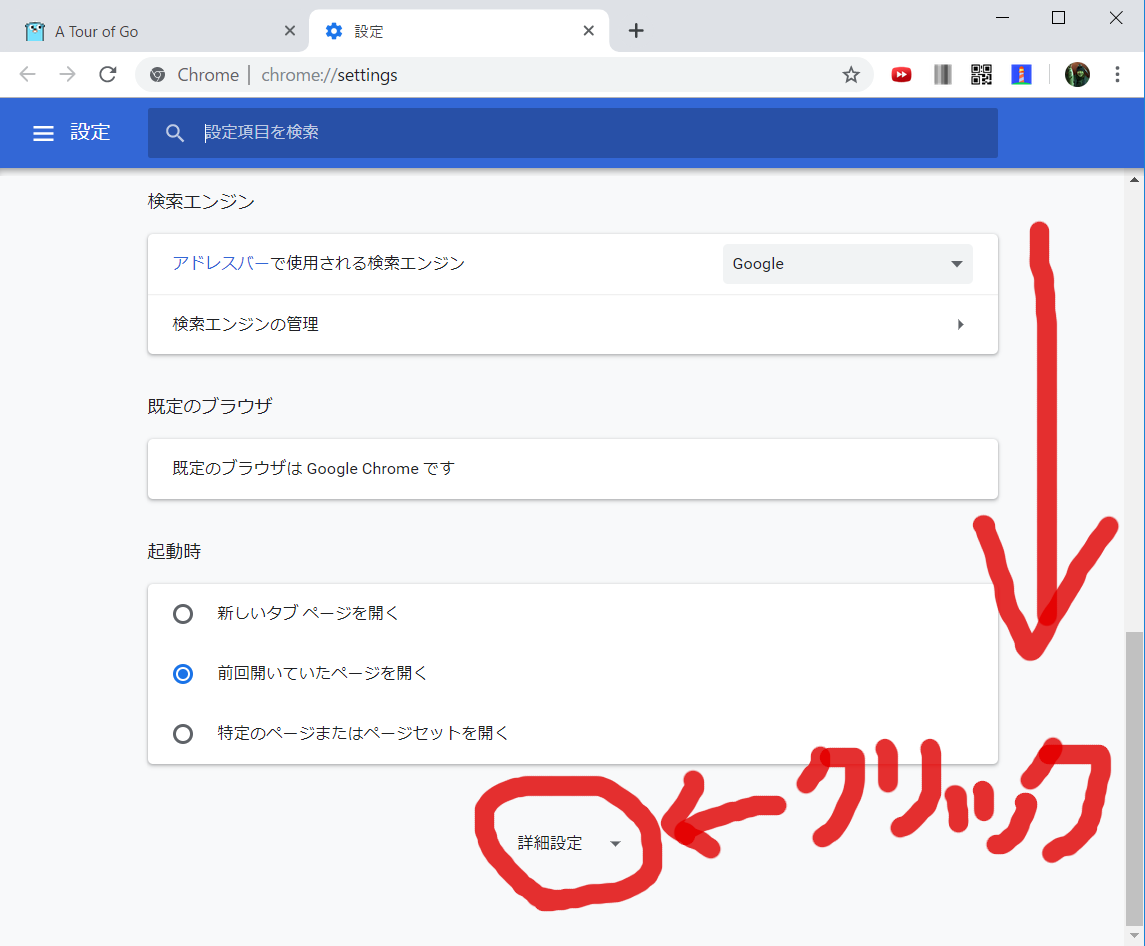Viewport: 1145px width, 946px height.
Task: Select 新しいタブ ページを開く radio option
Action: (x=183, y=614)
